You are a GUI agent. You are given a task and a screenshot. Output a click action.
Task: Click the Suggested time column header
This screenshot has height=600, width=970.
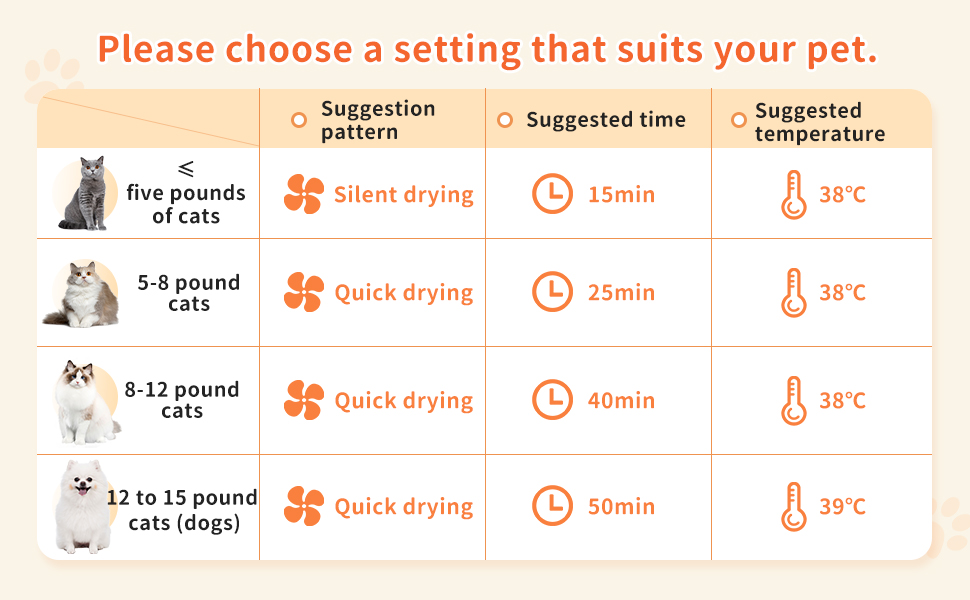coord(606,120)
